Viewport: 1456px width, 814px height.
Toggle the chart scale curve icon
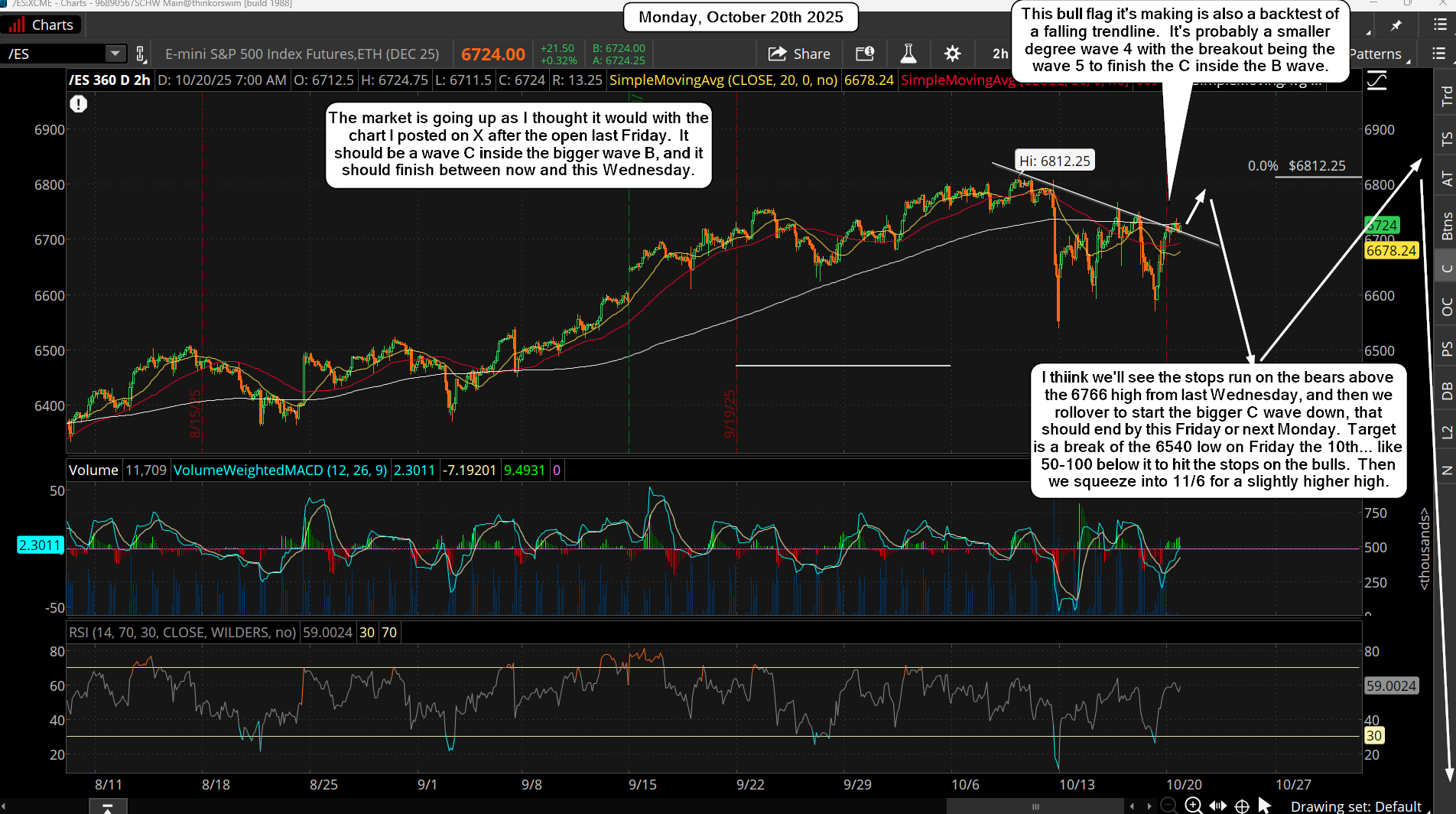click(x=1376, y=81)
